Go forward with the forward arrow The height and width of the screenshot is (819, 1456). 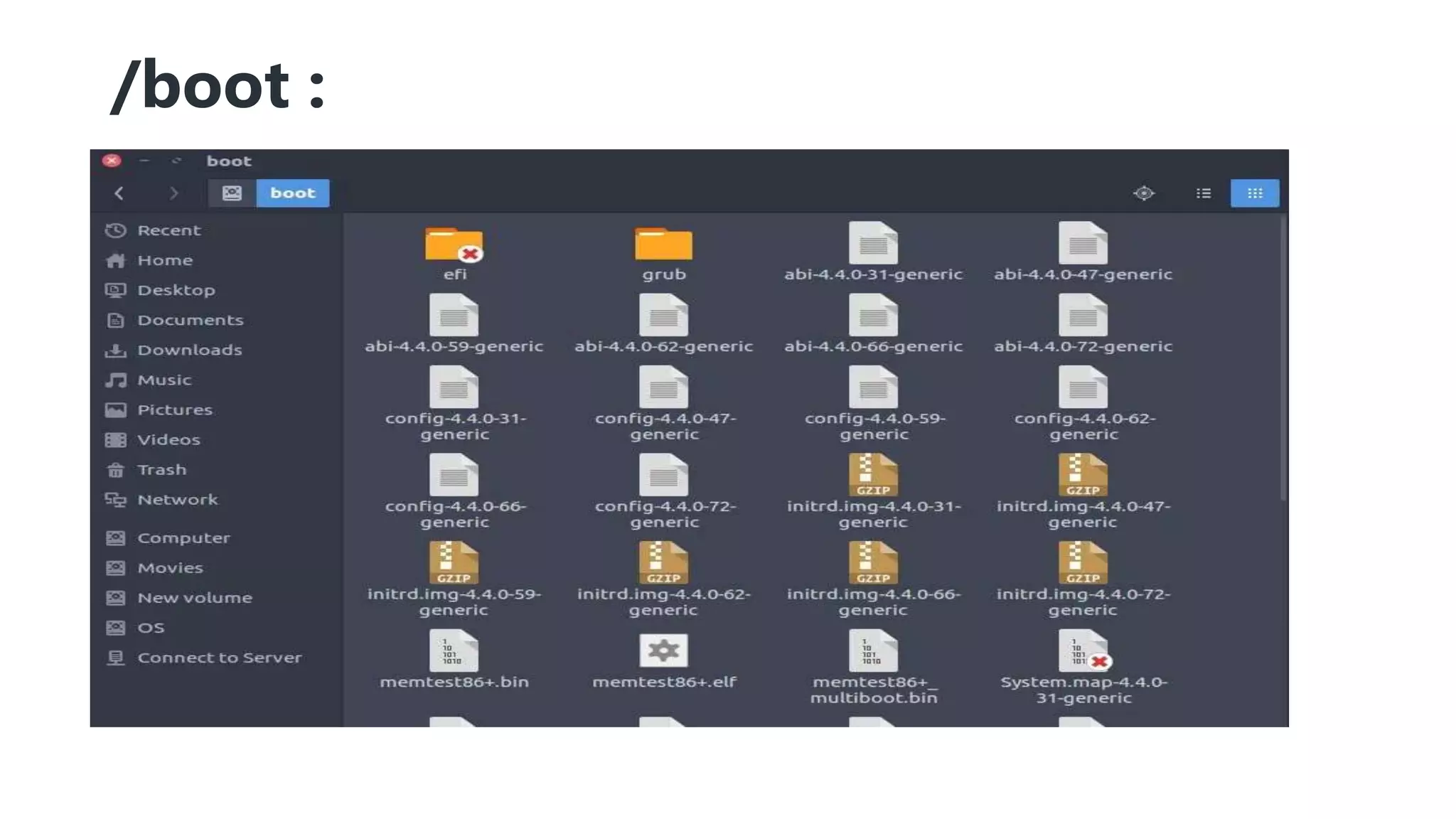[x=173, y=193]
